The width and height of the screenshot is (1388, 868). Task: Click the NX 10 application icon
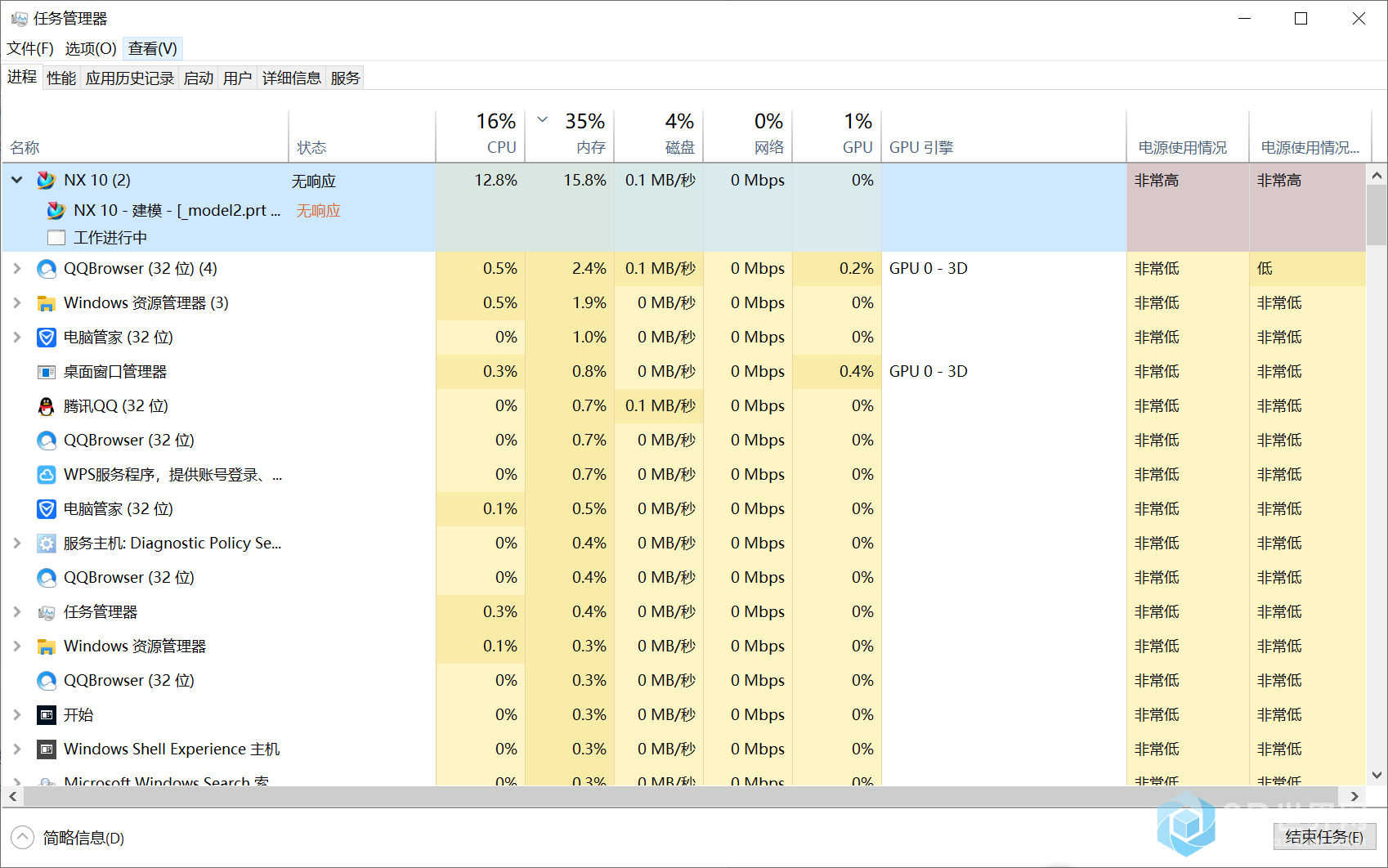pos(47,181)
